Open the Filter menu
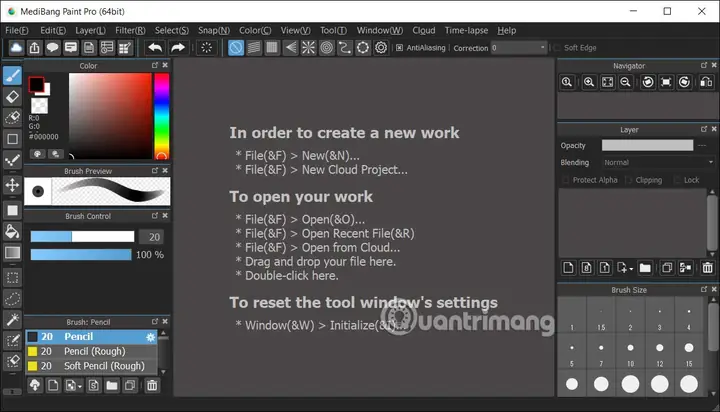720x412 pixels. (x=130, y=31)
